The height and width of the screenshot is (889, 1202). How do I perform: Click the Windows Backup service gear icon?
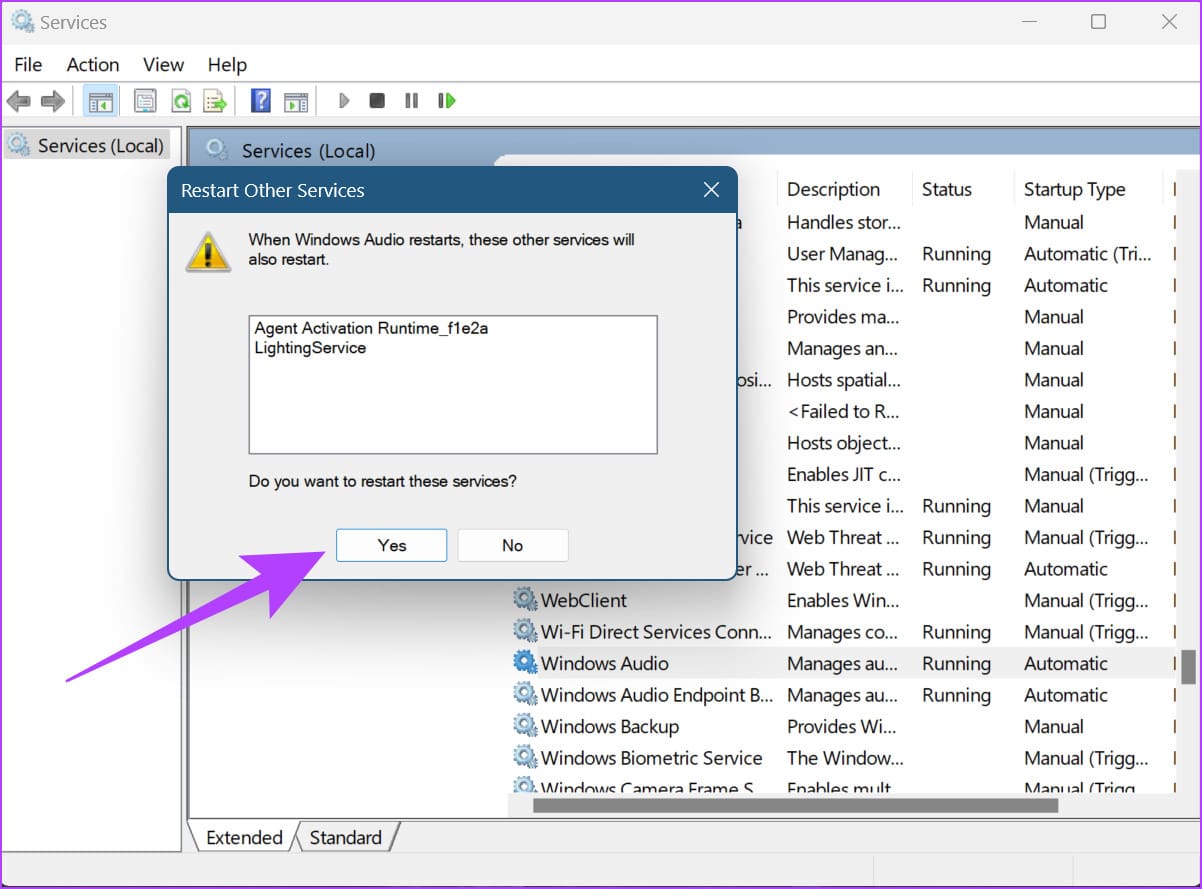(525, 726)
